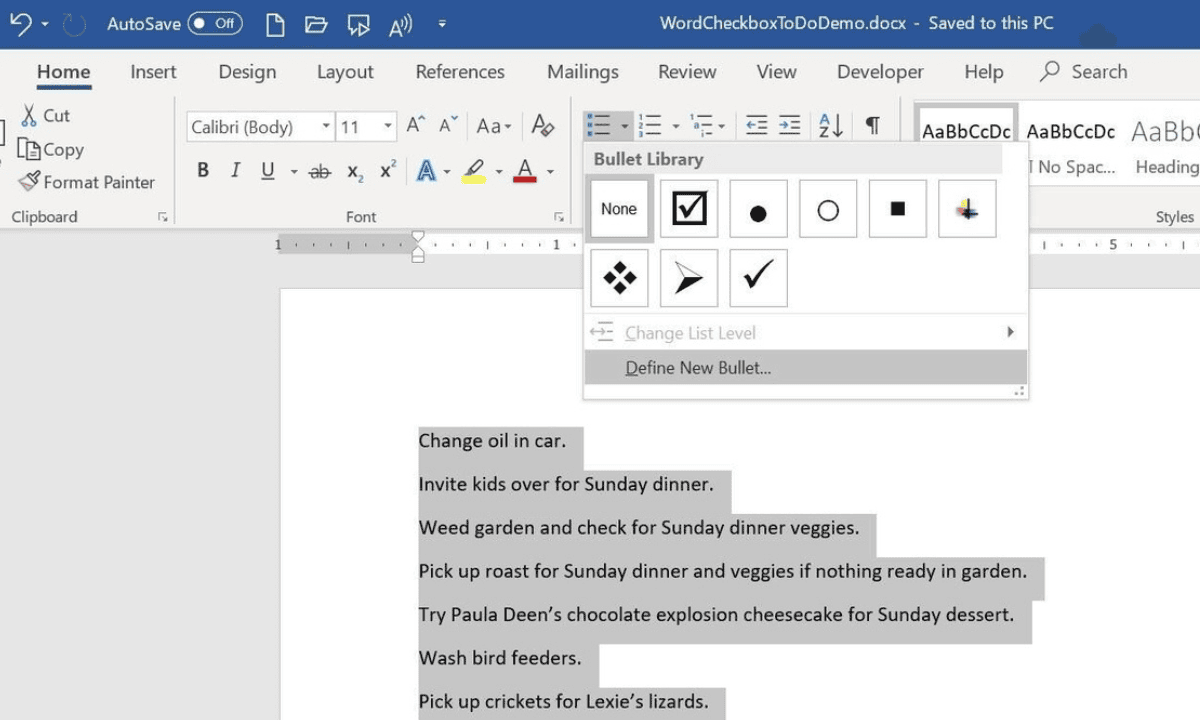Show paragraph marks with the pilcrow icon
The height and width of the screenshot is (720, 1200).
coord(871,125)
